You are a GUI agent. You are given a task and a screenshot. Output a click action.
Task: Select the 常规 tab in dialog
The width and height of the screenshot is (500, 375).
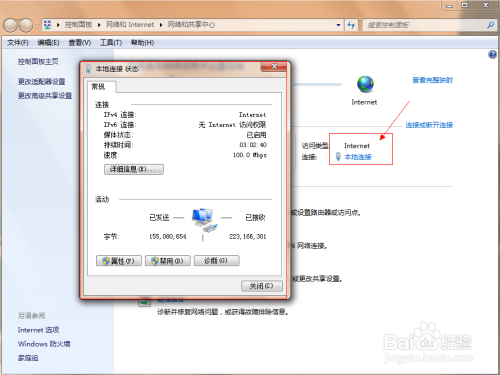(101, 87)
